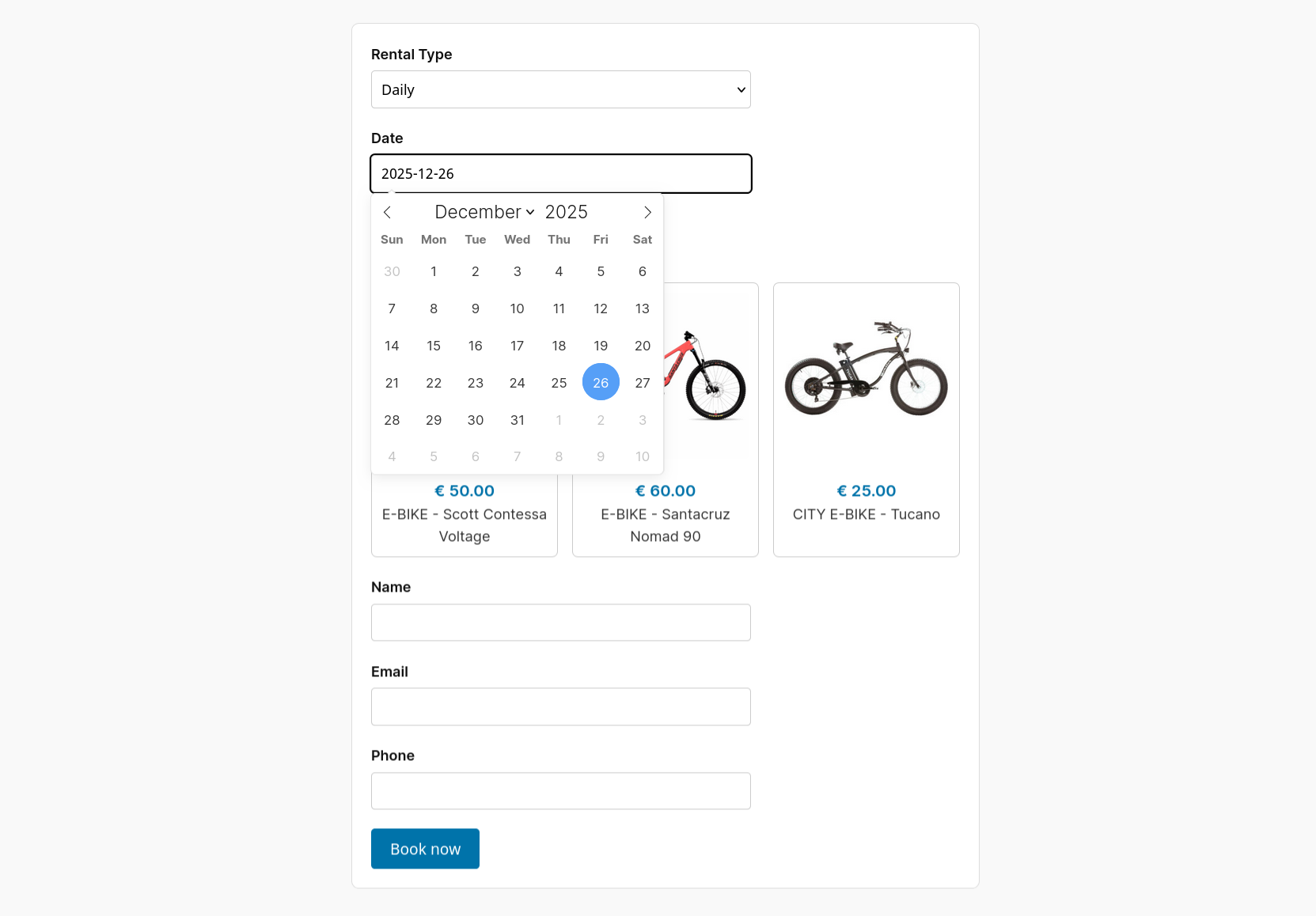This screenshot has width=1316, height=916.
Task: Focus the Email input field
Action: click(x=560, y=706)
